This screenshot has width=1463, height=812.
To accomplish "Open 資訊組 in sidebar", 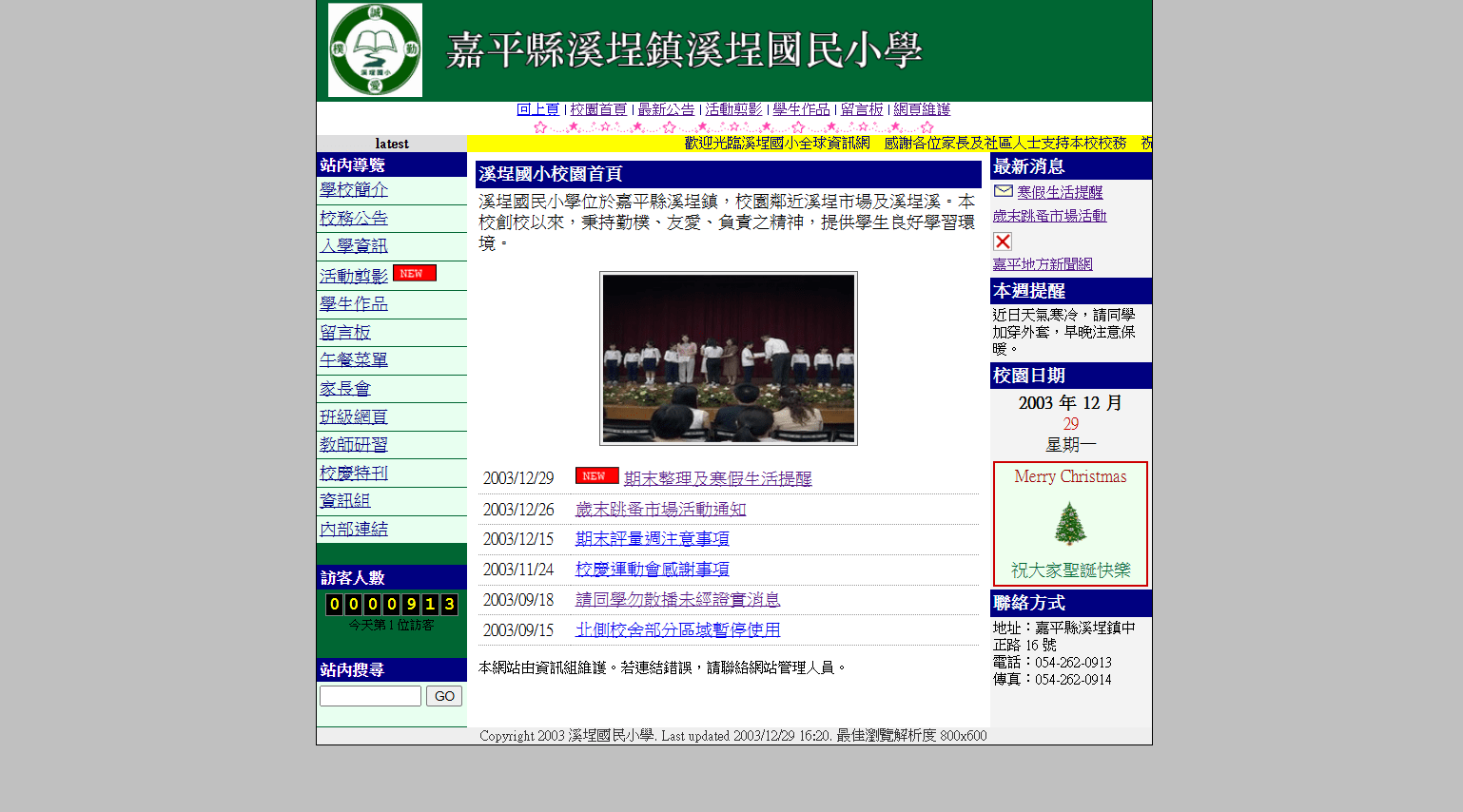I will click(x=345, y=501).
